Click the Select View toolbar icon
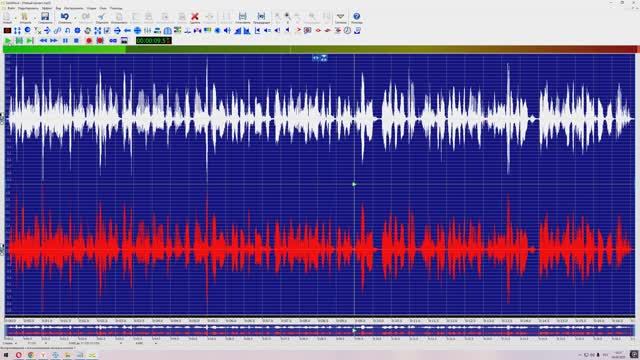The image size is (640, 360). [242, 17]
